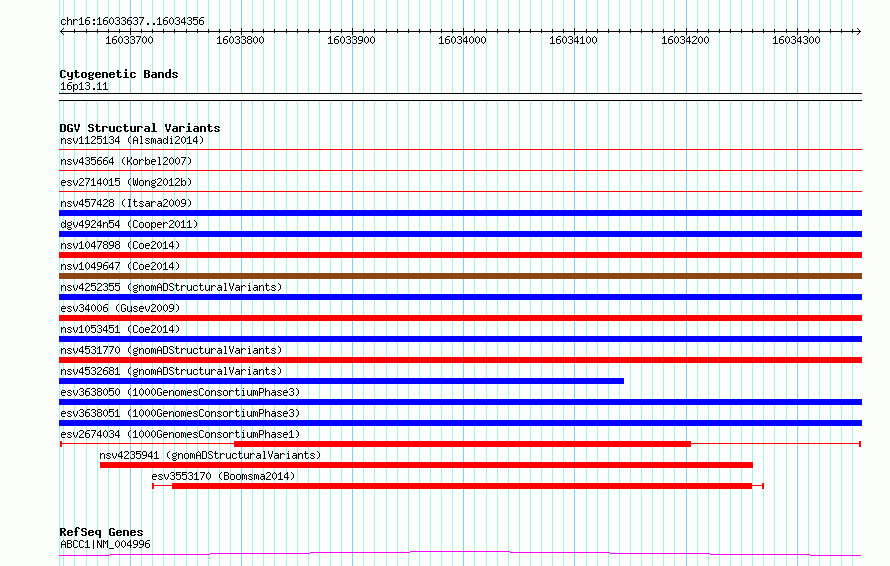The width and height of the screenshot is (890, 566).
Task: Select the esv34006 (Gusev2009) label
Action: tap(120, 308)
